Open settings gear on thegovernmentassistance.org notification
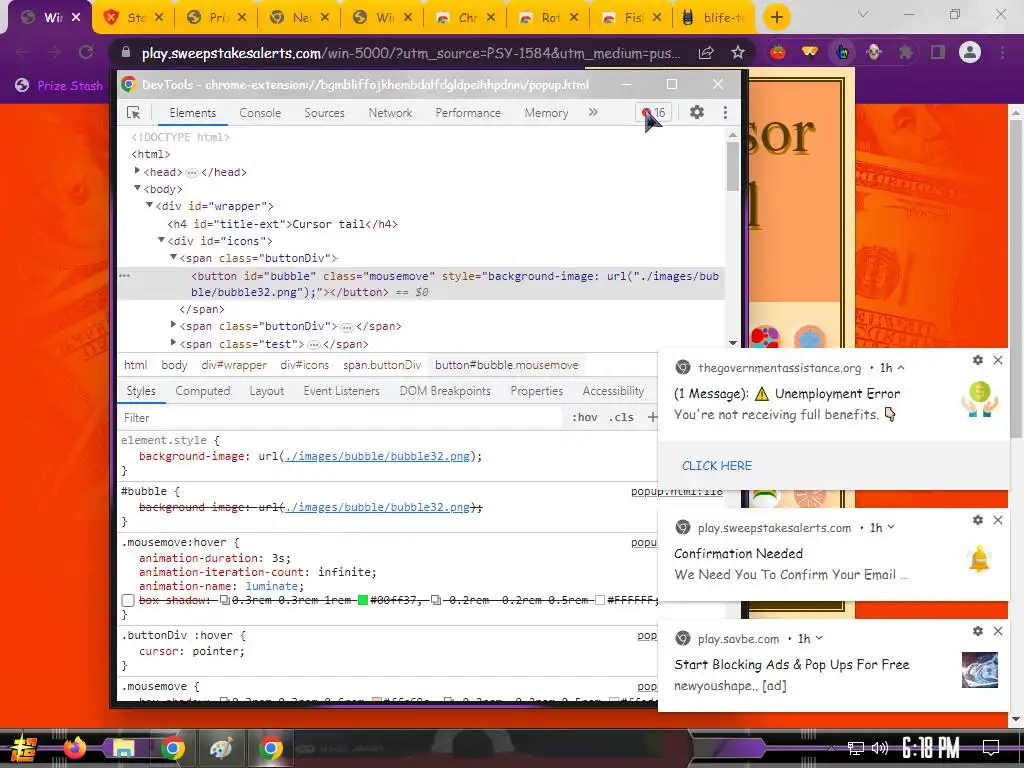This screenshot has width=1024, height=768. coord(978,360)
